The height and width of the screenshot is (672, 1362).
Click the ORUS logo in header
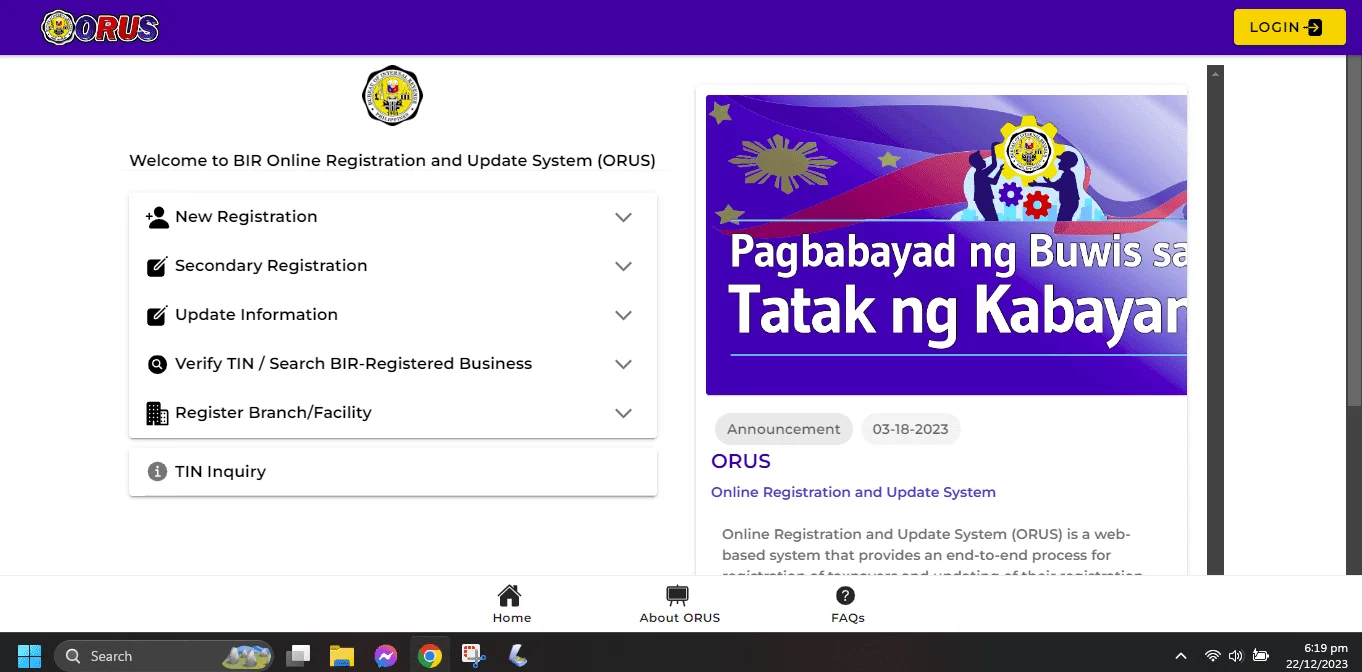click(100, 27)
